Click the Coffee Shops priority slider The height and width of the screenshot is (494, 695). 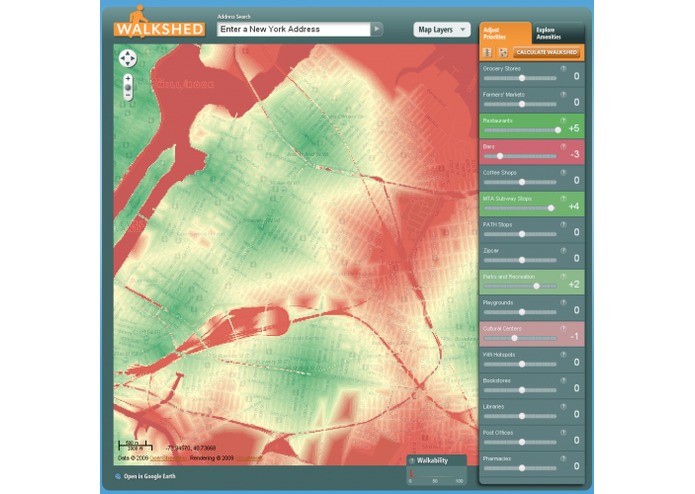520,182
